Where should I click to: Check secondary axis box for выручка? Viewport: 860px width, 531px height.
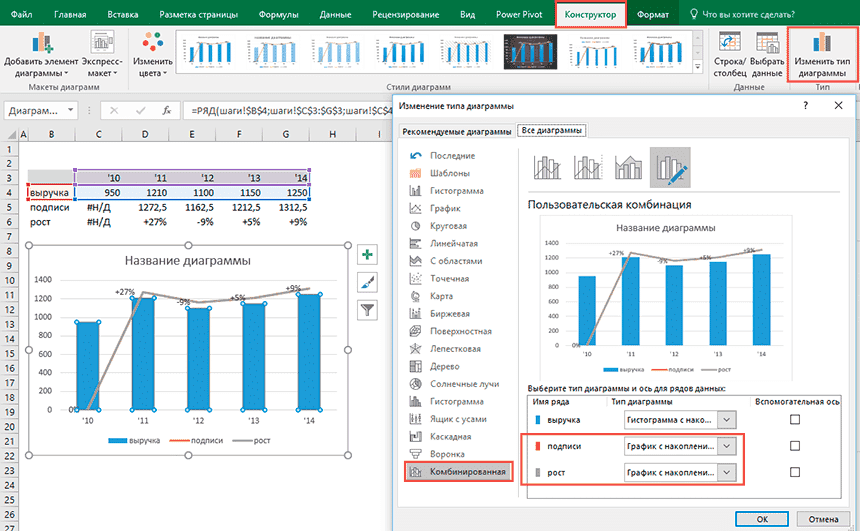[795, 420]
